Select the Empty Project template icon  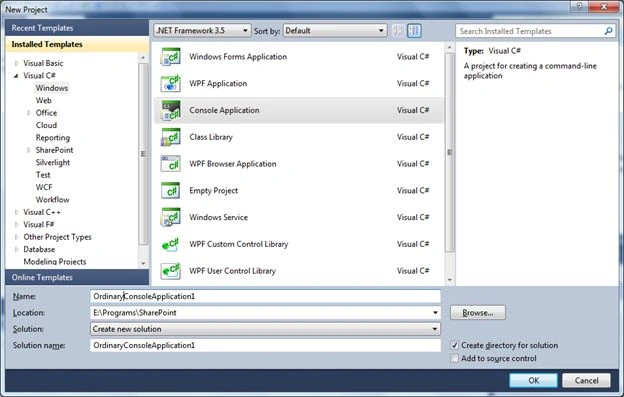pyautogui.click(x=170, y=191)
